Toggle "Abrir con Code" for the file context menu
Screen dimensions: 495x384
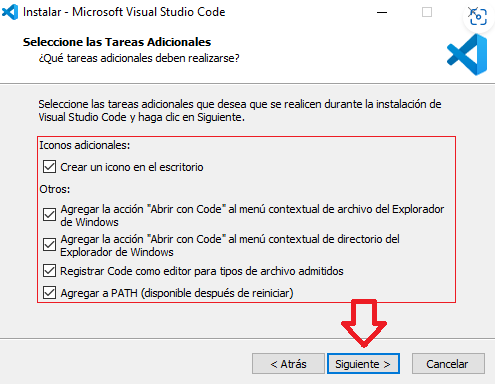[49, 215]
